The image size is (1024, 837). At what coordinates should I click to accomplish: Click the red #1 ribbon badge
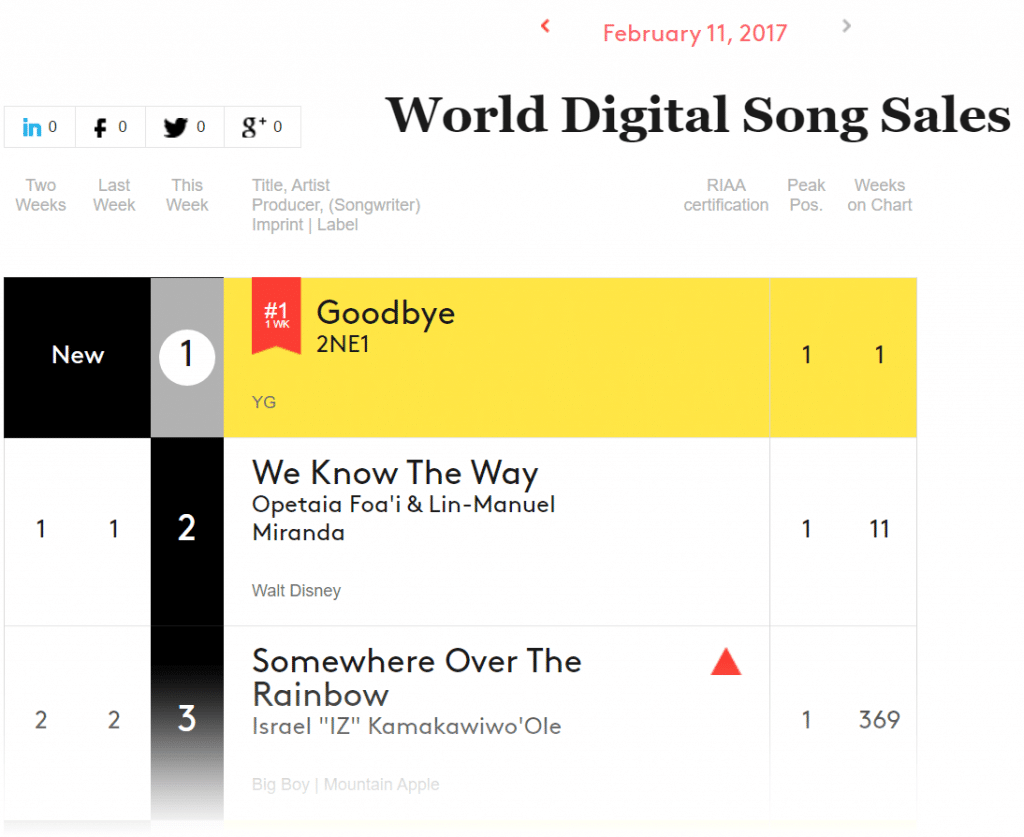click(x=276, y=314)
